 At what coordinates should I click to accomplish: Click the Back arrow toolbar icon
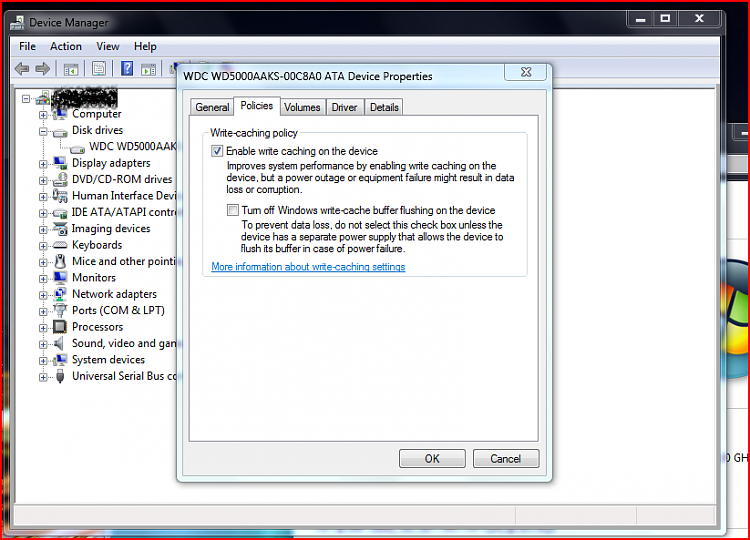pyautogui.click(x=22, y=69)
